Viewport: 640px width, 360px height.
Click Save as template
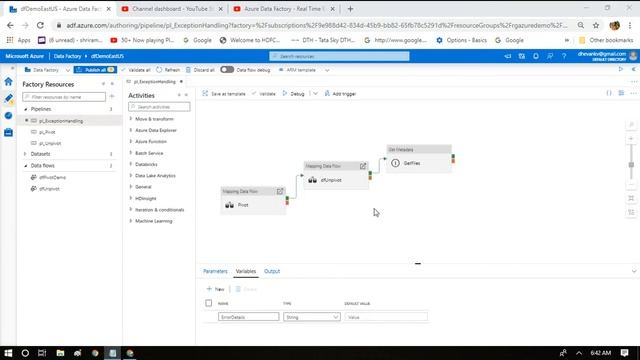[224, 93]
